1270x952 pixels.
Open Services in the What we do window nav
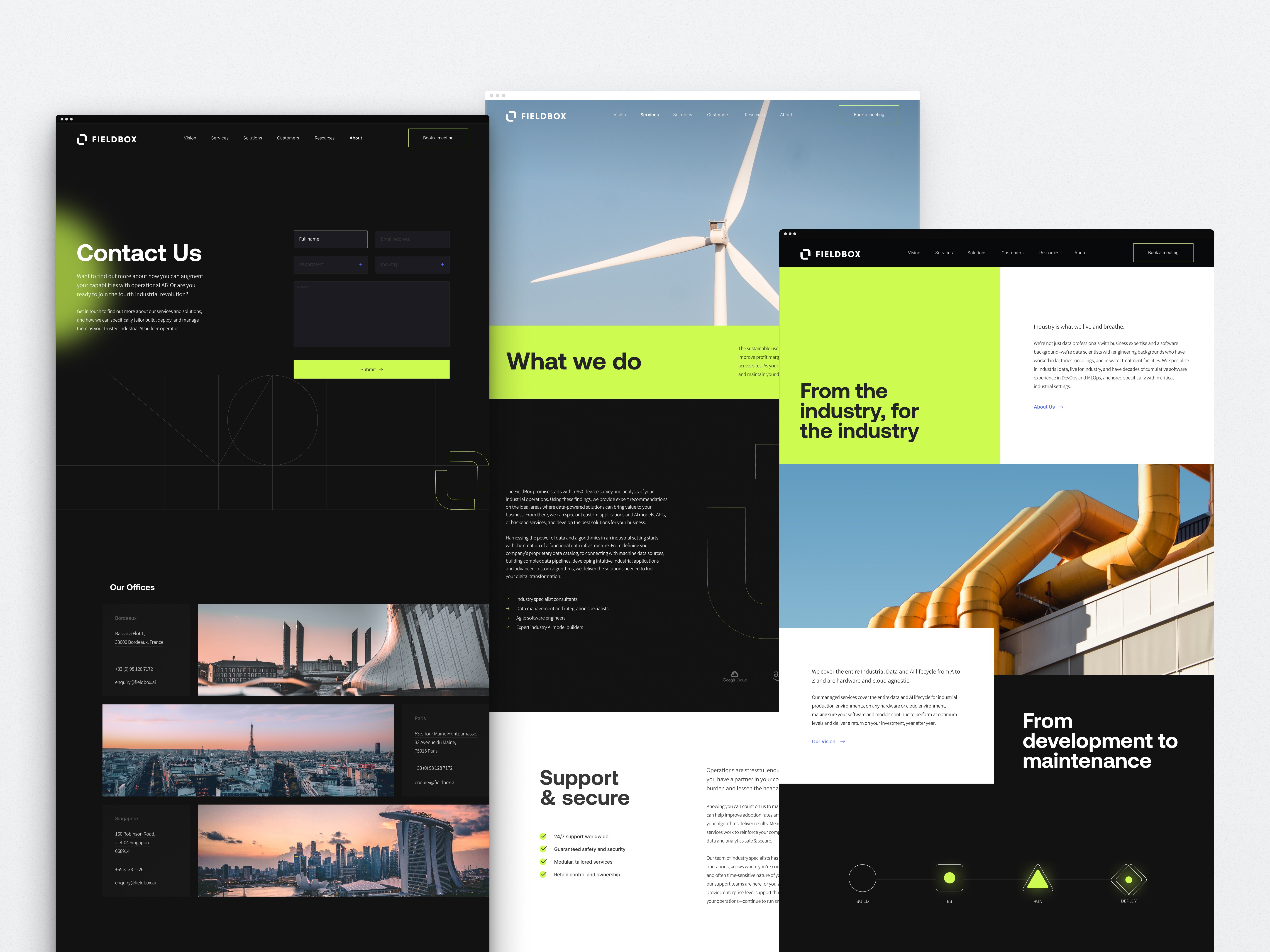point(649,115)
